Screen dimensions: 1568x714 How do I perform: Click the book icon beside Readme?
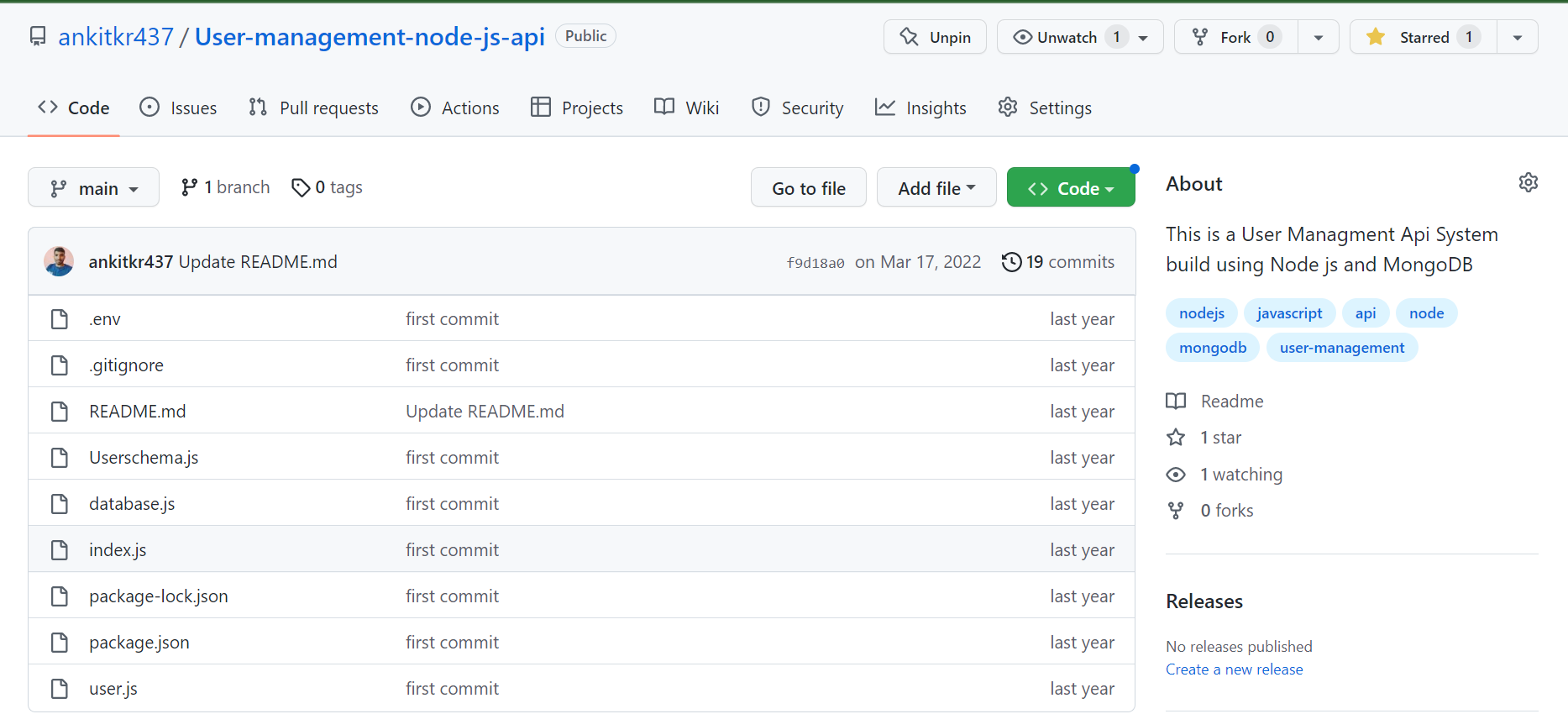pyautogui.click(x=1176, y=402)
